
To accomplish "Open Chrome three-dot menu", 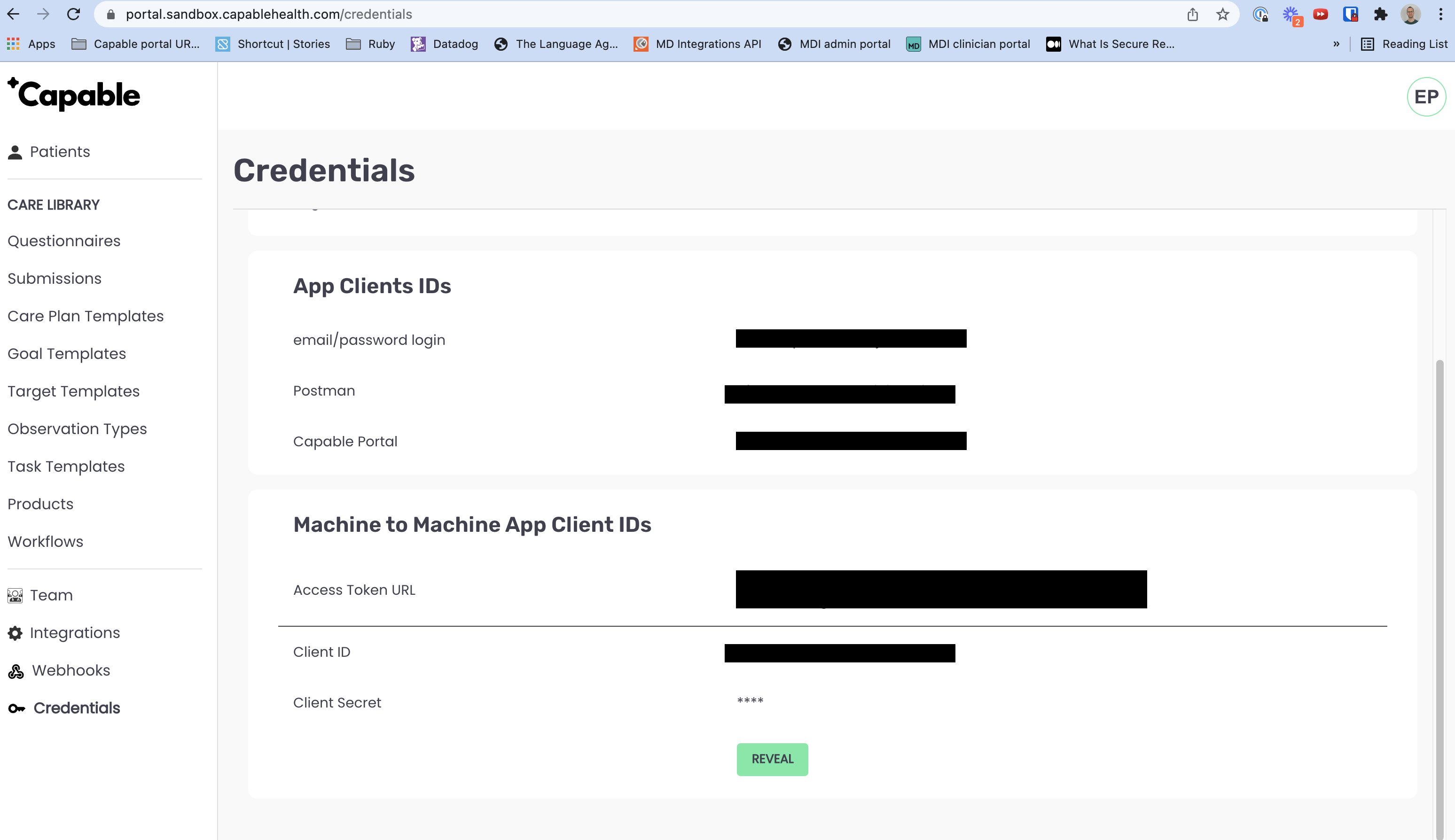I will pos(1440,15).
